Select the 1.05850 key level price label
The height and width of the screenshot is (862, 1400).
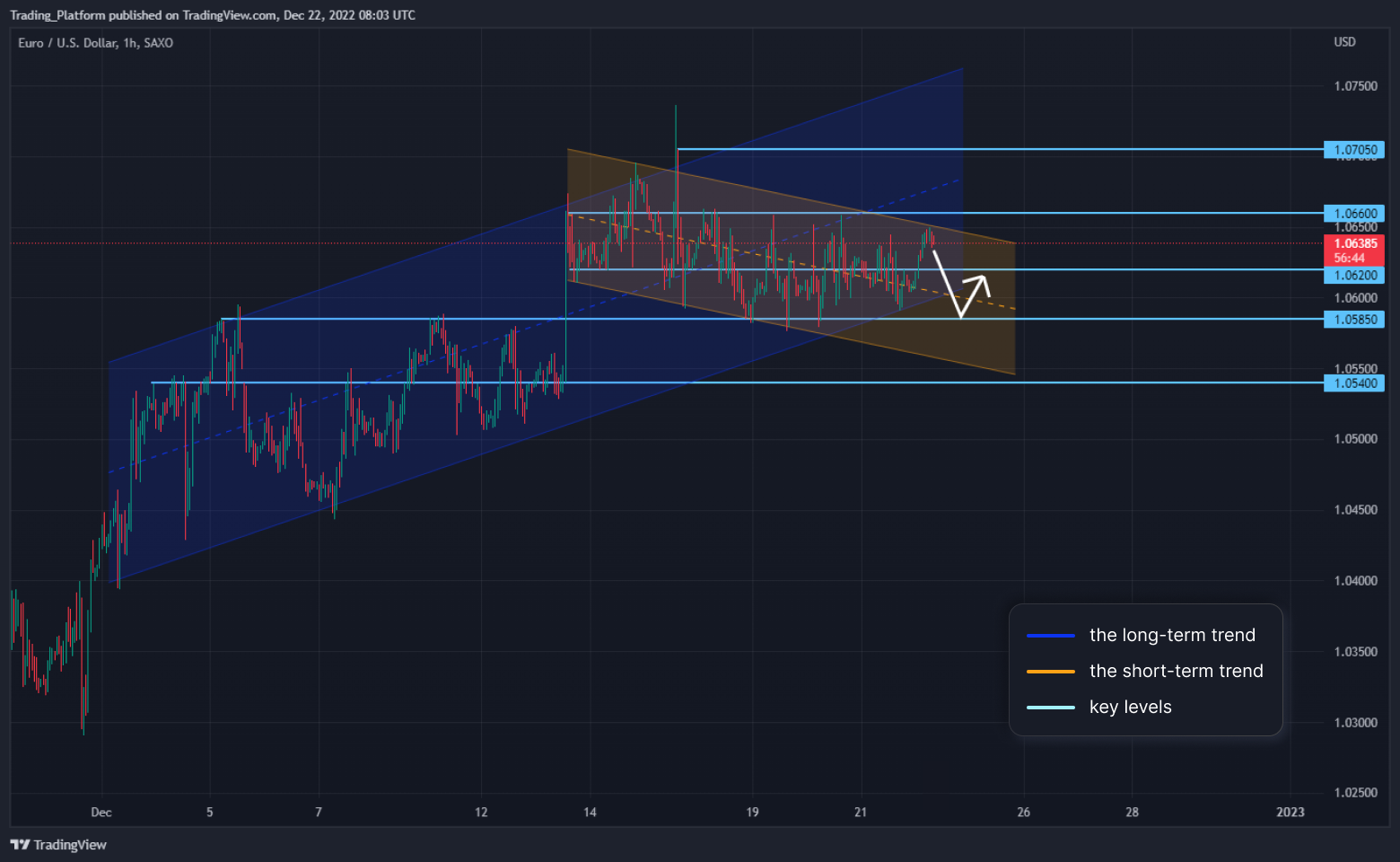click(1354, 320)
